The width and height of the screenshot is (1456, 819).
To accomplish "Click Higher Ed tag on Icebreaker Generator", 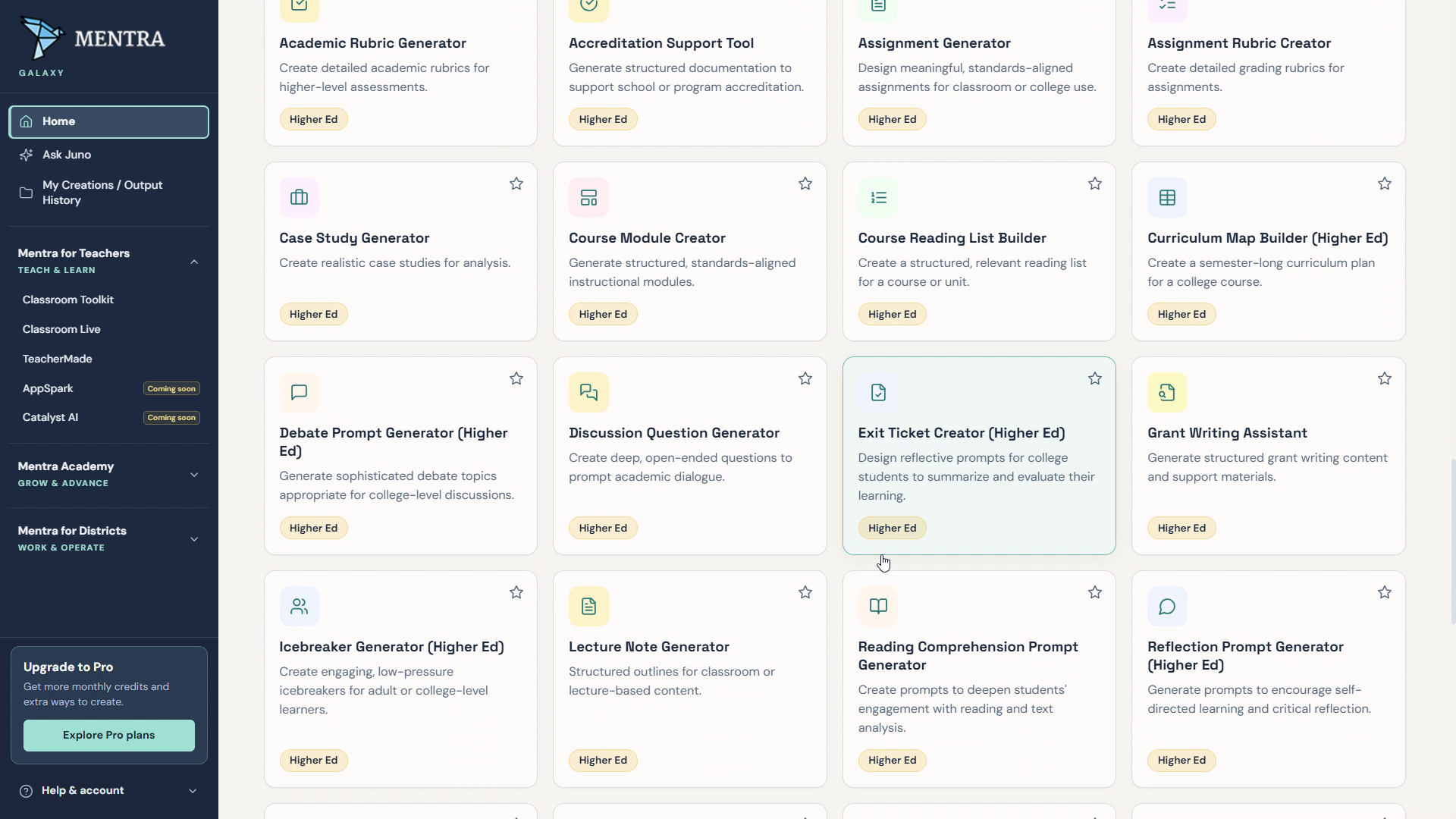I will (314, 761).
